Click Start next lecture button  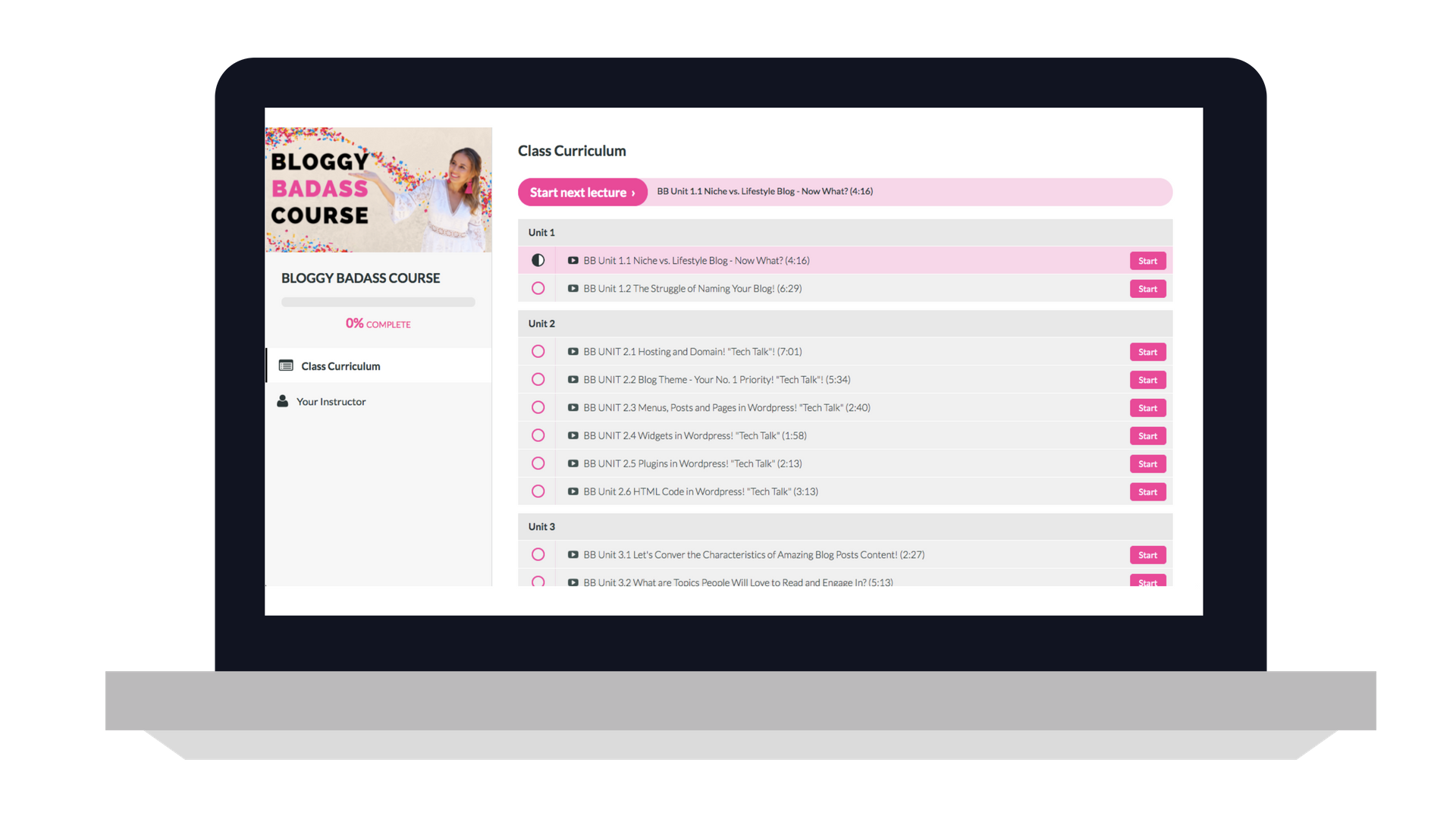pyautogui.click(x=582, y=192)
